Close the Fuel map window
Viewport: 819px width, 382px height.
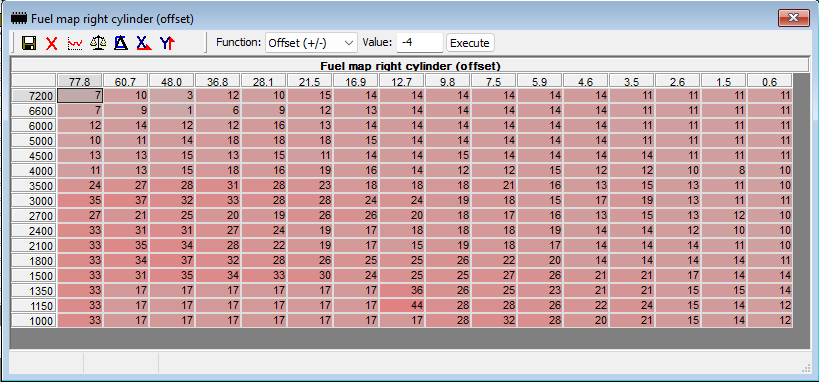coord(793,18)
